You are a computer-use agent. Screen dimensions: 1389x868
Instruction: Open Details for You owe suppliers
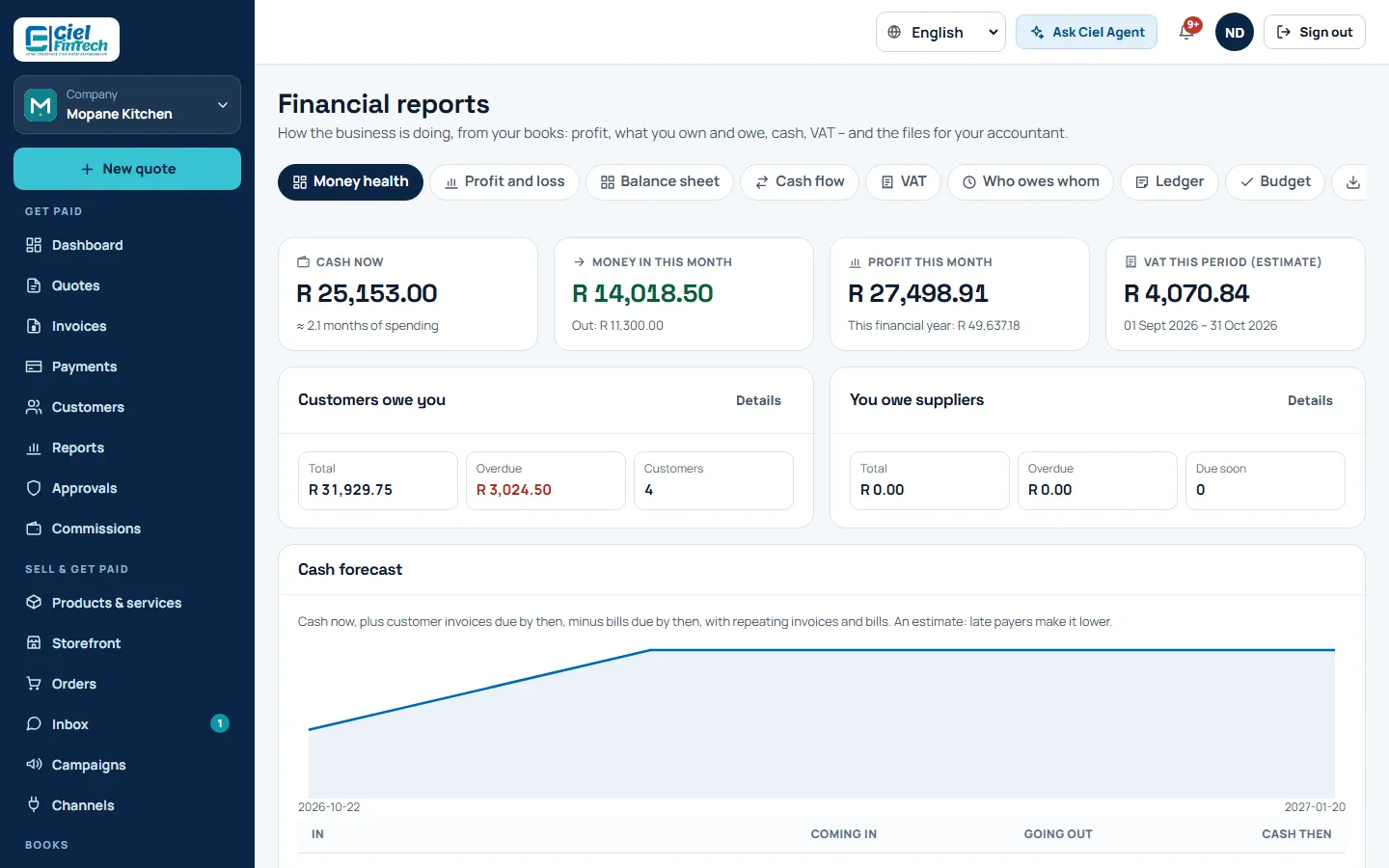click(1310, 400)
